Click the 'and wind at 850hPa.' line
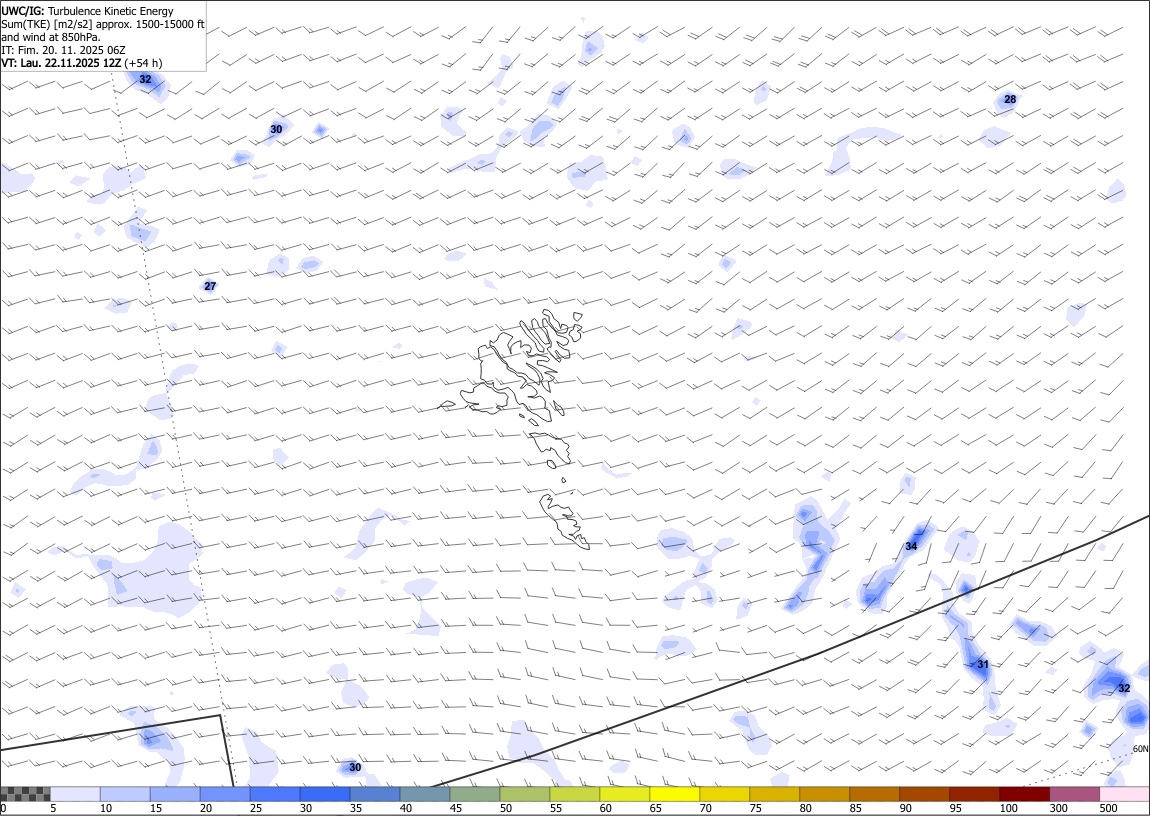Screen dimensions: 1150x816 click(51, 37)
